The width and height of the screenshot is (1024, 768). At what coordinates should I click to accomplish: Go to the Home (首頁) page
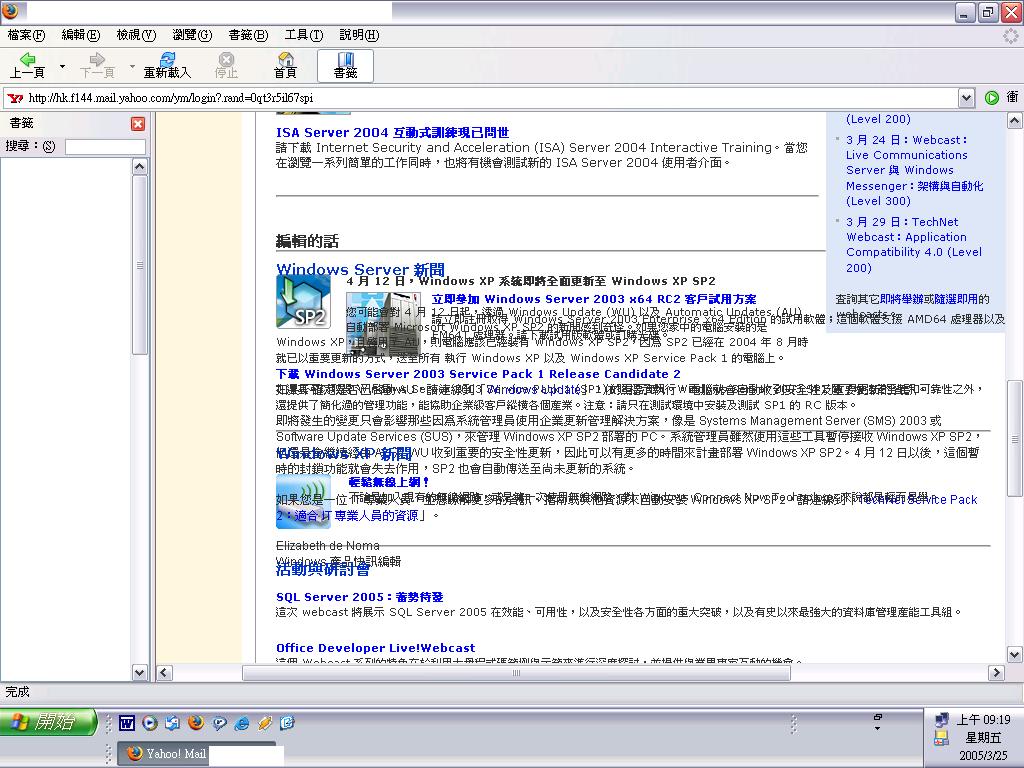tap(285, 66)
